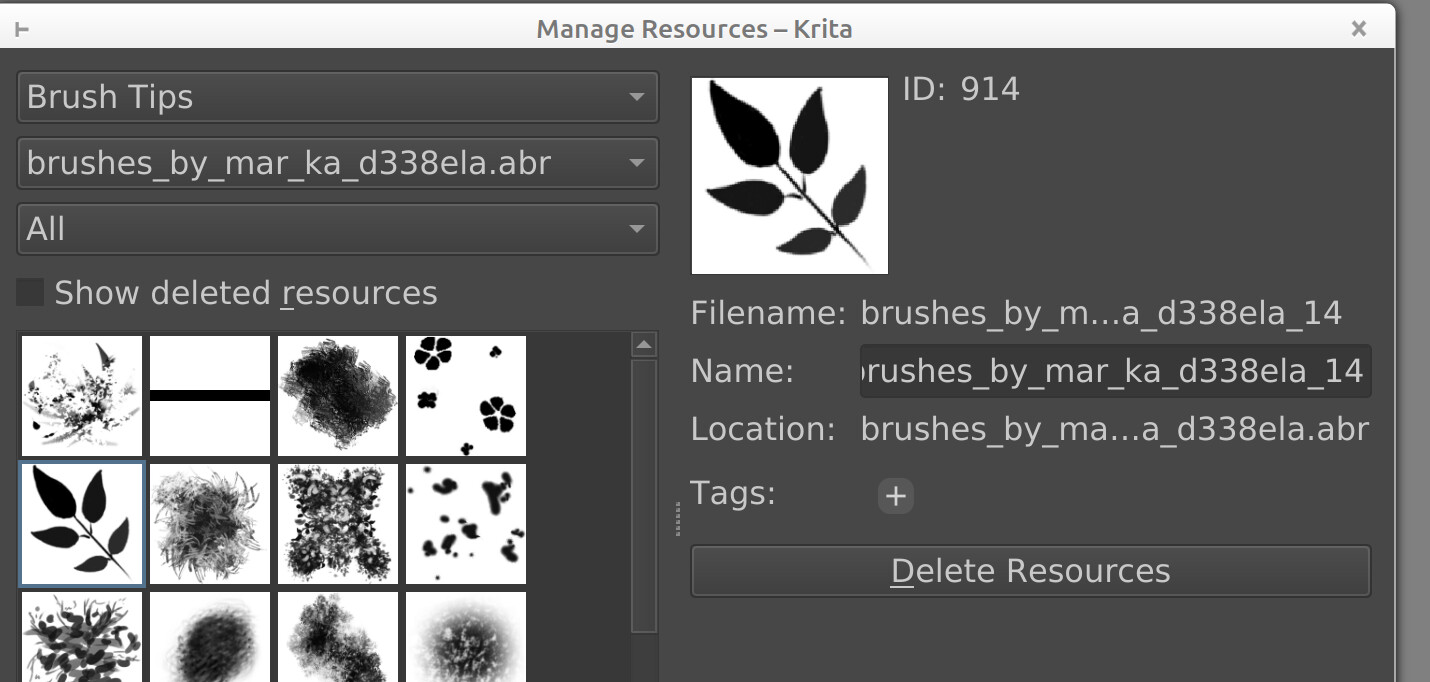Click the plus icon to add a tag
Screen dimensions: 1430x682
(x=895, y=496)
